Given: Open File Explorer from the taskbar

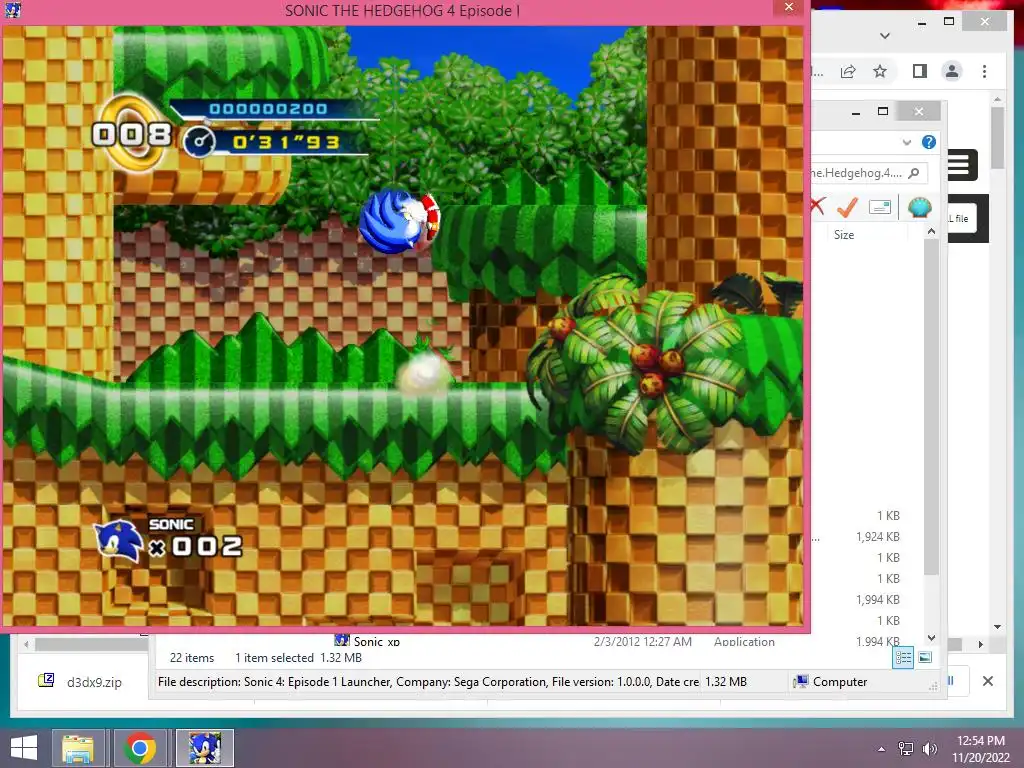Looking at the screenshot, I should pos(78,748).
